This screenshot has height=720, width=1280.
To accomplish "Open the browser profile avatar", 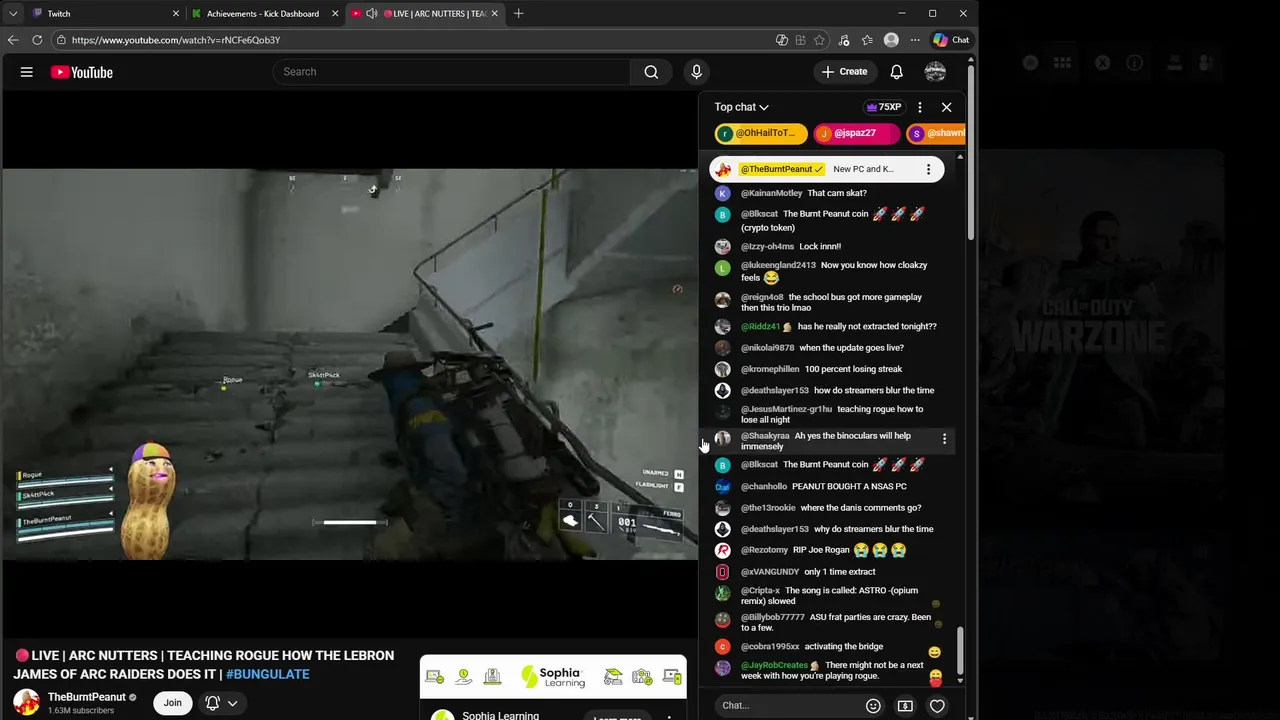I will (x=891, y=40).
